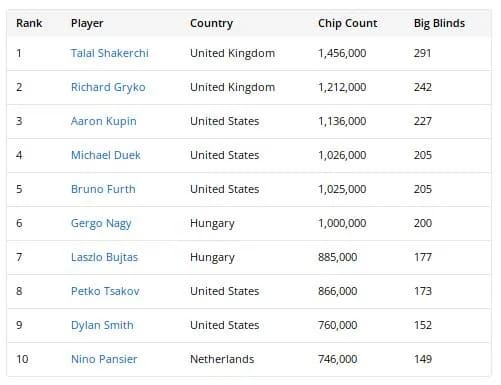Viewport: 501px width, 385px height.
Task: Select the 1,456,000 chip count cell
Action: (x=342, y=53)
